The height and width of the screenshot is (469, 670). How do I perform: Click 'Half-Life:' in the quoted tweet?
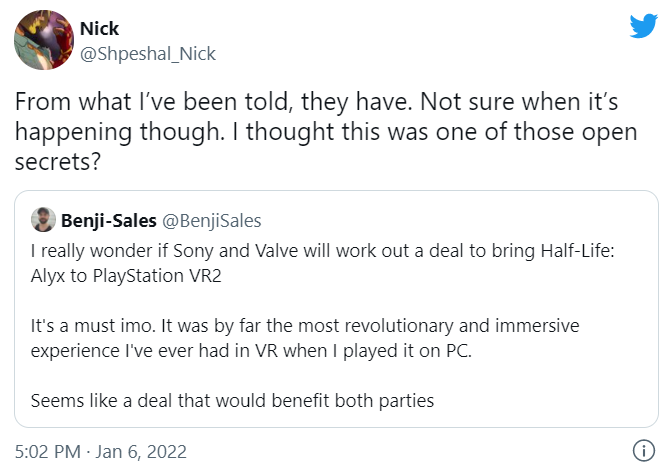pos(577,251)
